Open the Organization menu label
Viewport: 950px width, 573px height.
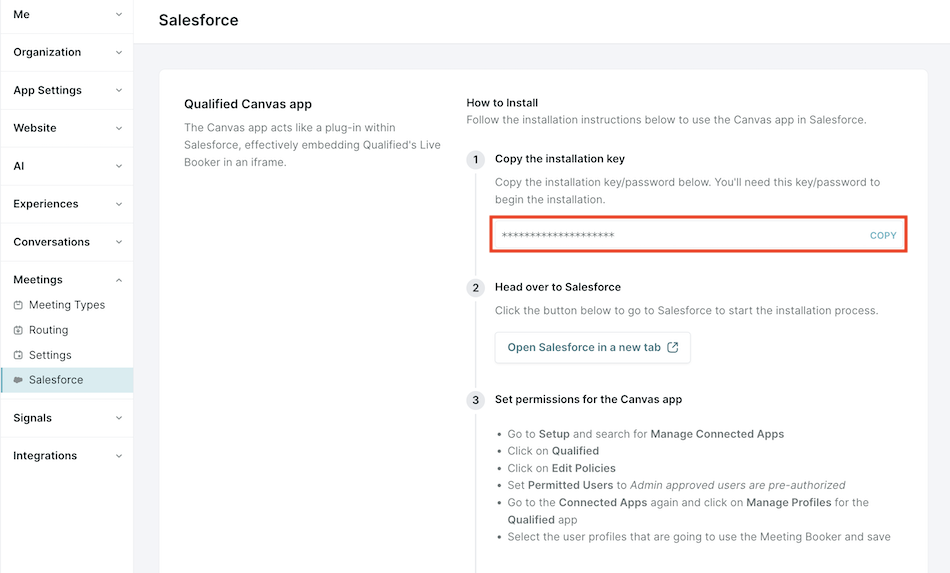(47, 52)
